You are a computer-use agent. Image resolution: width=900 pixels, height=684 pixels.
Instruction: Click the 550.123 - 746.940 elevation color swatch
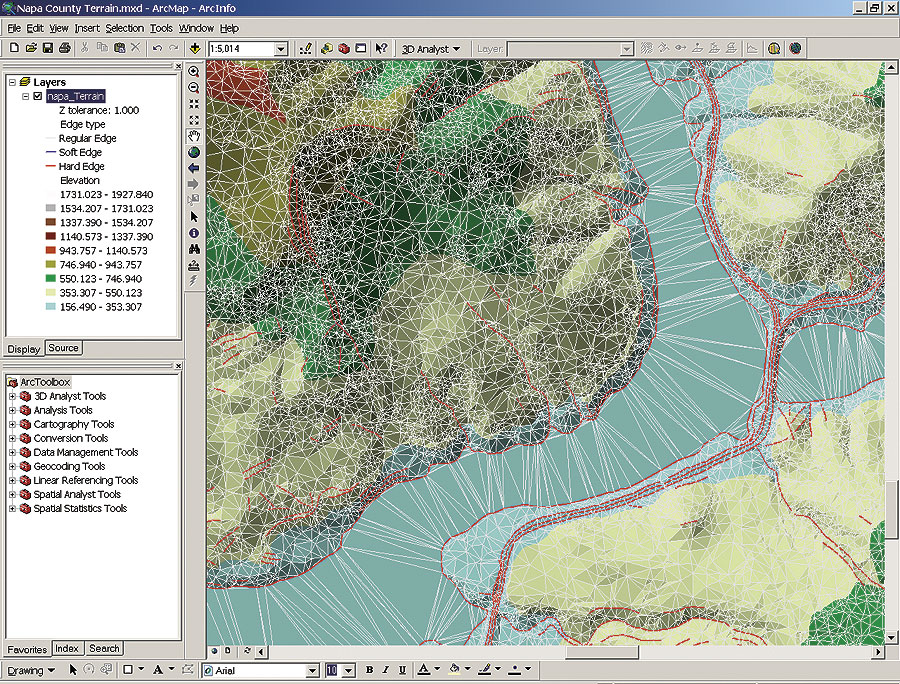pyautogui.click(x=49, y=279)
